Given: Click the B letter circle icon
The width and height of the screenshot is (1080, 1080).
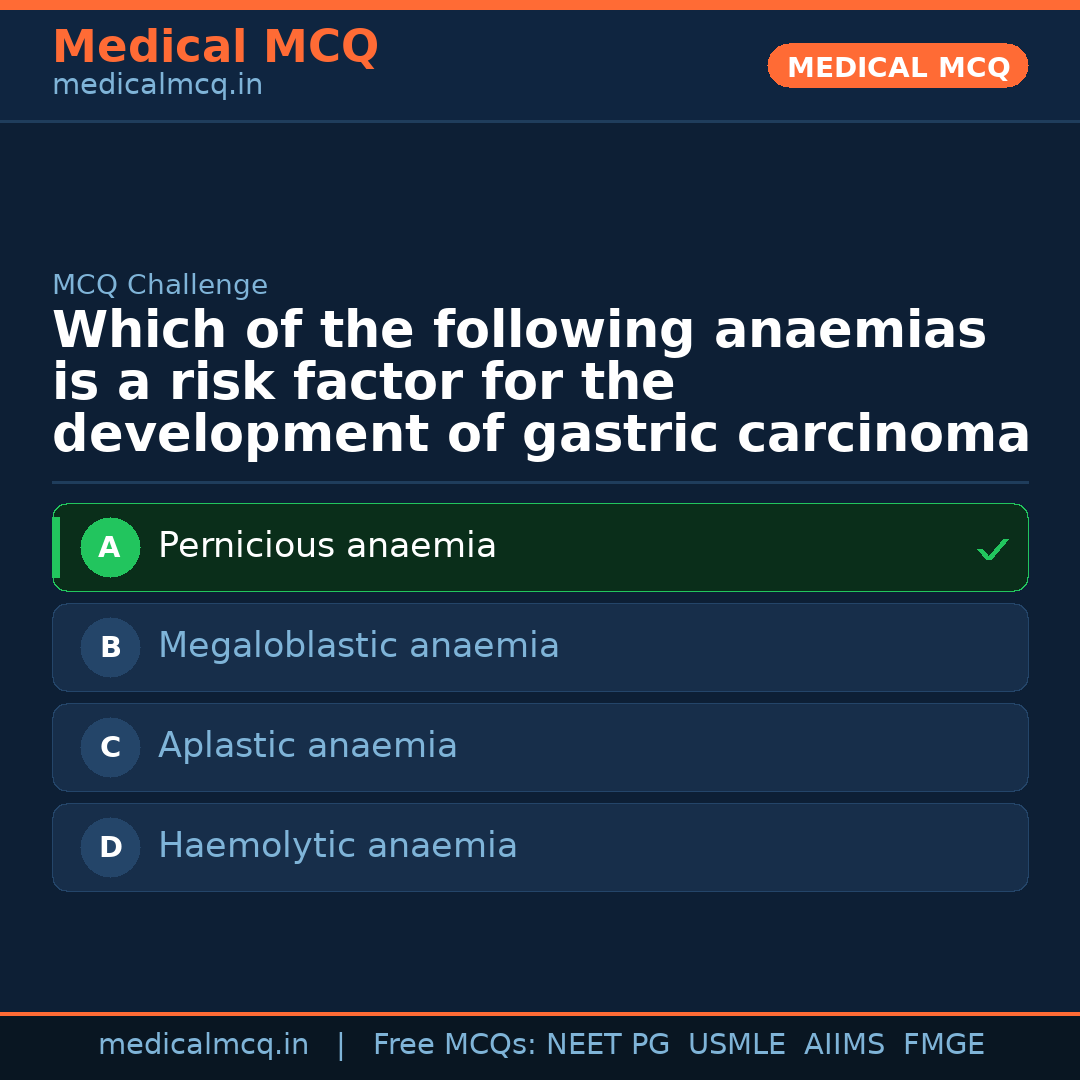Looking at the screenshot, I should pyautogui.click(x=110, y=647).
